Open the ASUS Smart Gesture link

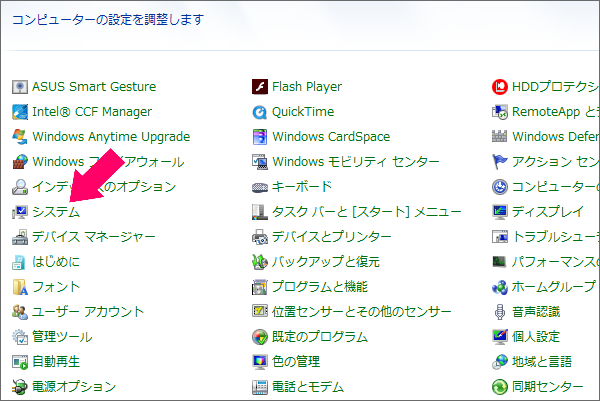tap(94, 87)
